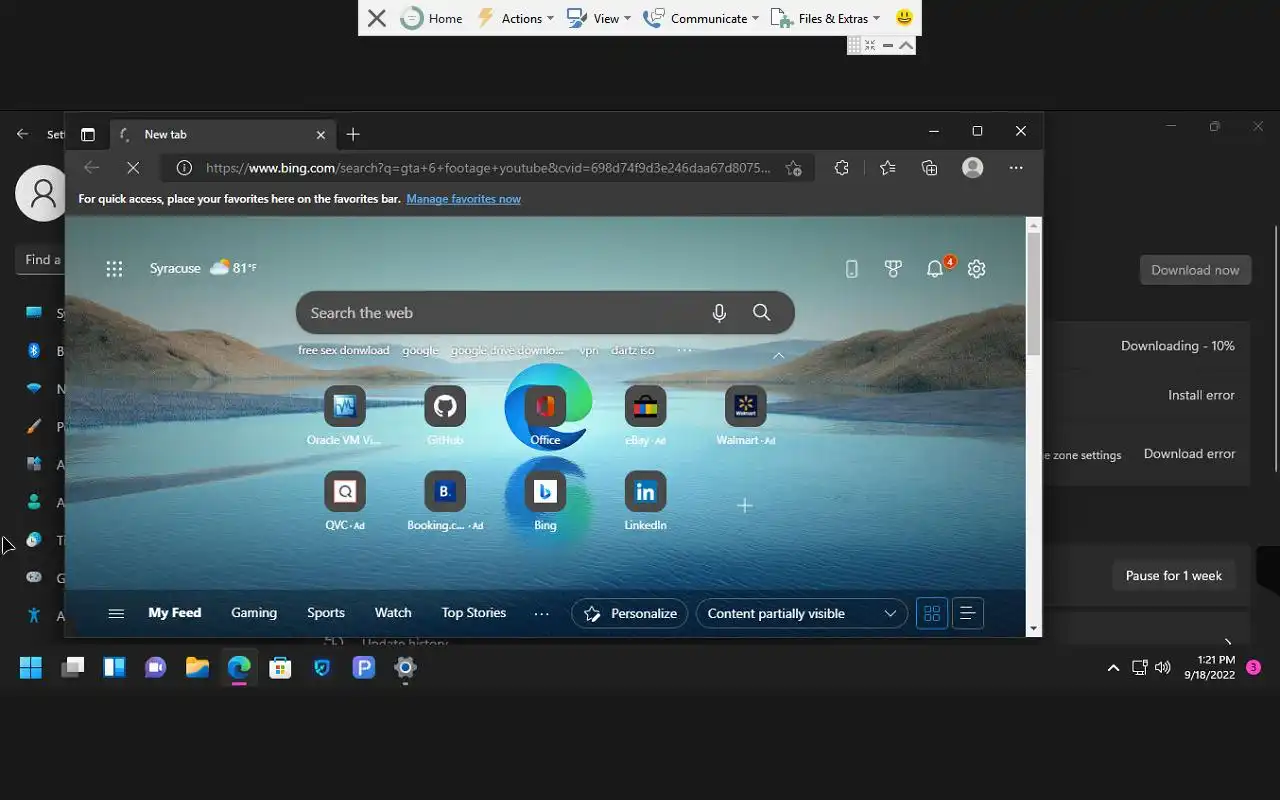This screenshot has height=800, width=1280.
Task: Click Manage favorites now link
Action: [463, 199]
